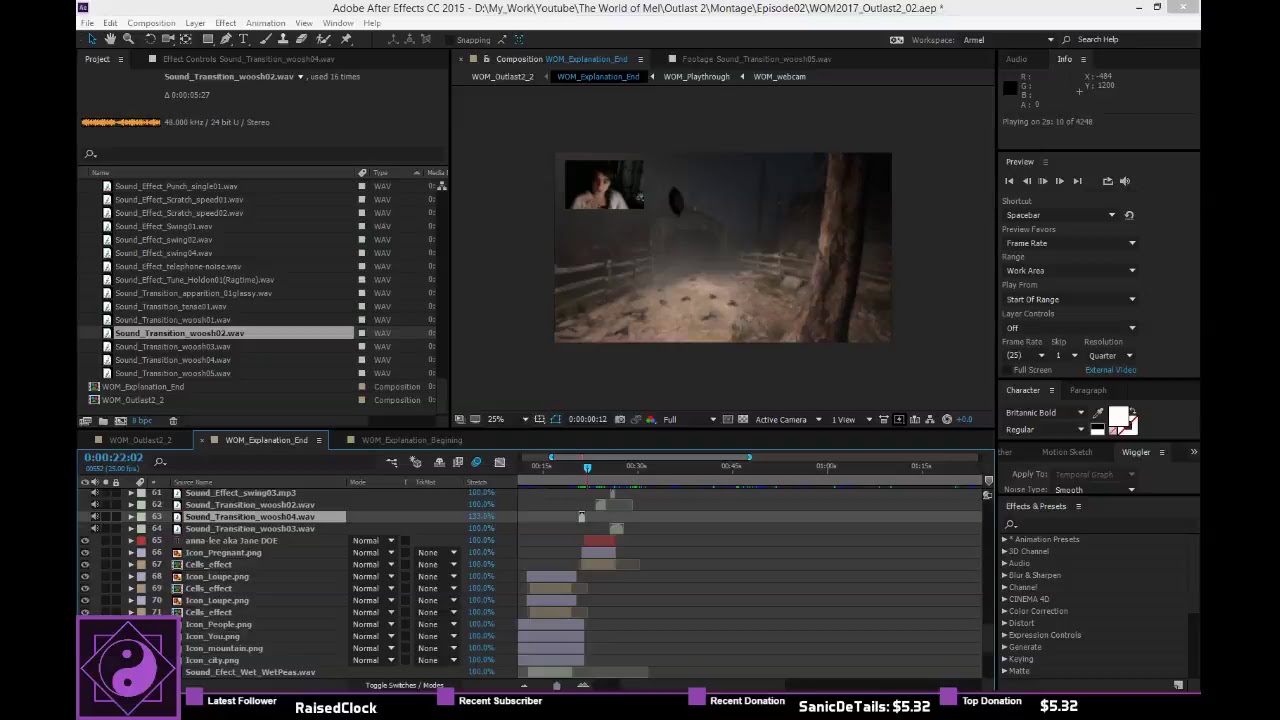Select the Puppet Pin tool

click(346, 39)
